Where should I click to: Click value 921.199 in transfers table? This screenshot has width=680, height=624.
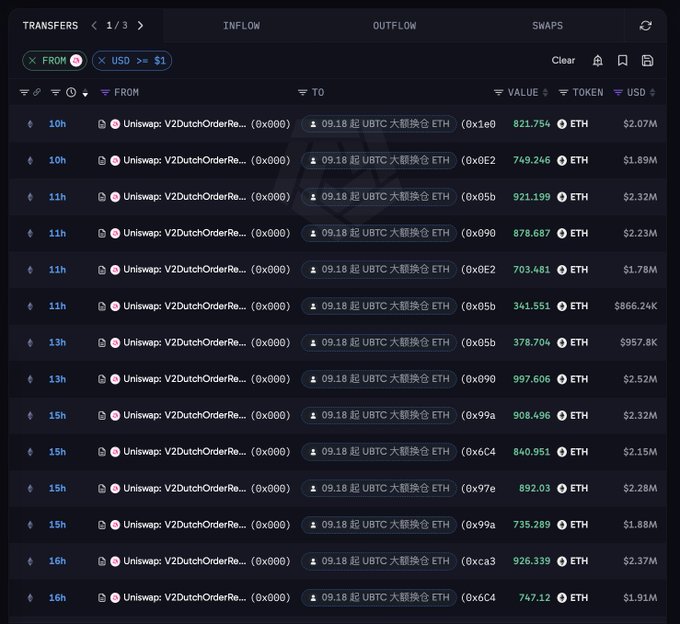(x=531, y=197)
